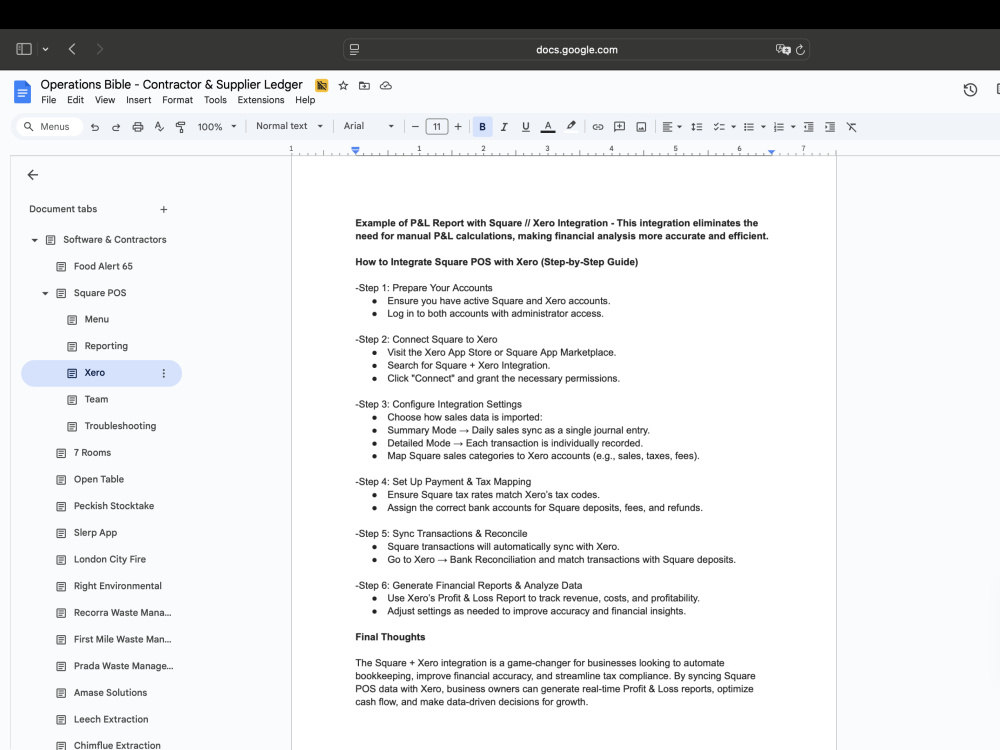The image size is (1000, 750).
Task: Increase font size with plus button
Action: tap(458, 127)
